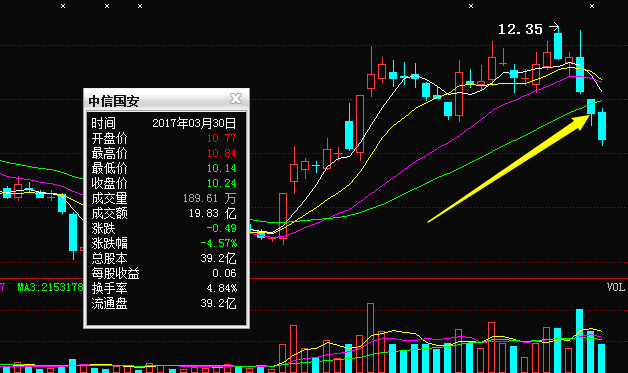Click the 收盘价 10.24 row

(x=163, y=183)
